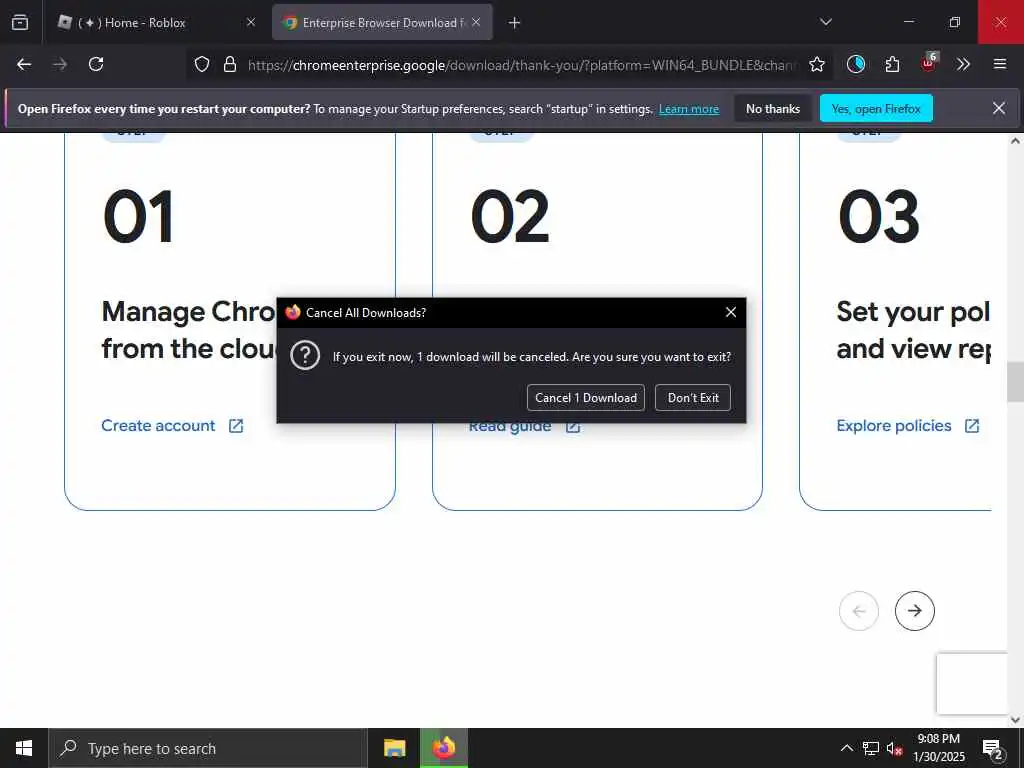Open the notification action center icon
The width and height of the screenshot is (1024, 768).
point(993,749)
